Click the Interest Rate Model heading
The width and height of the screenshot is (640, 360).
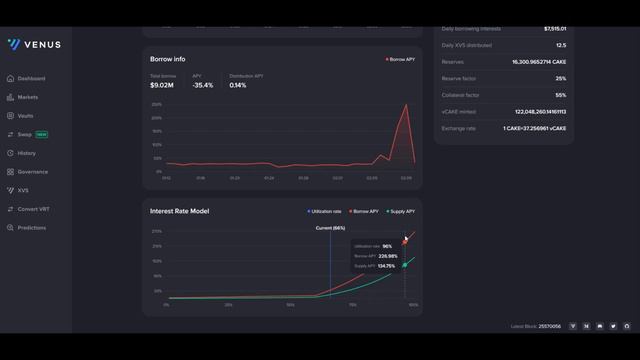179,211
